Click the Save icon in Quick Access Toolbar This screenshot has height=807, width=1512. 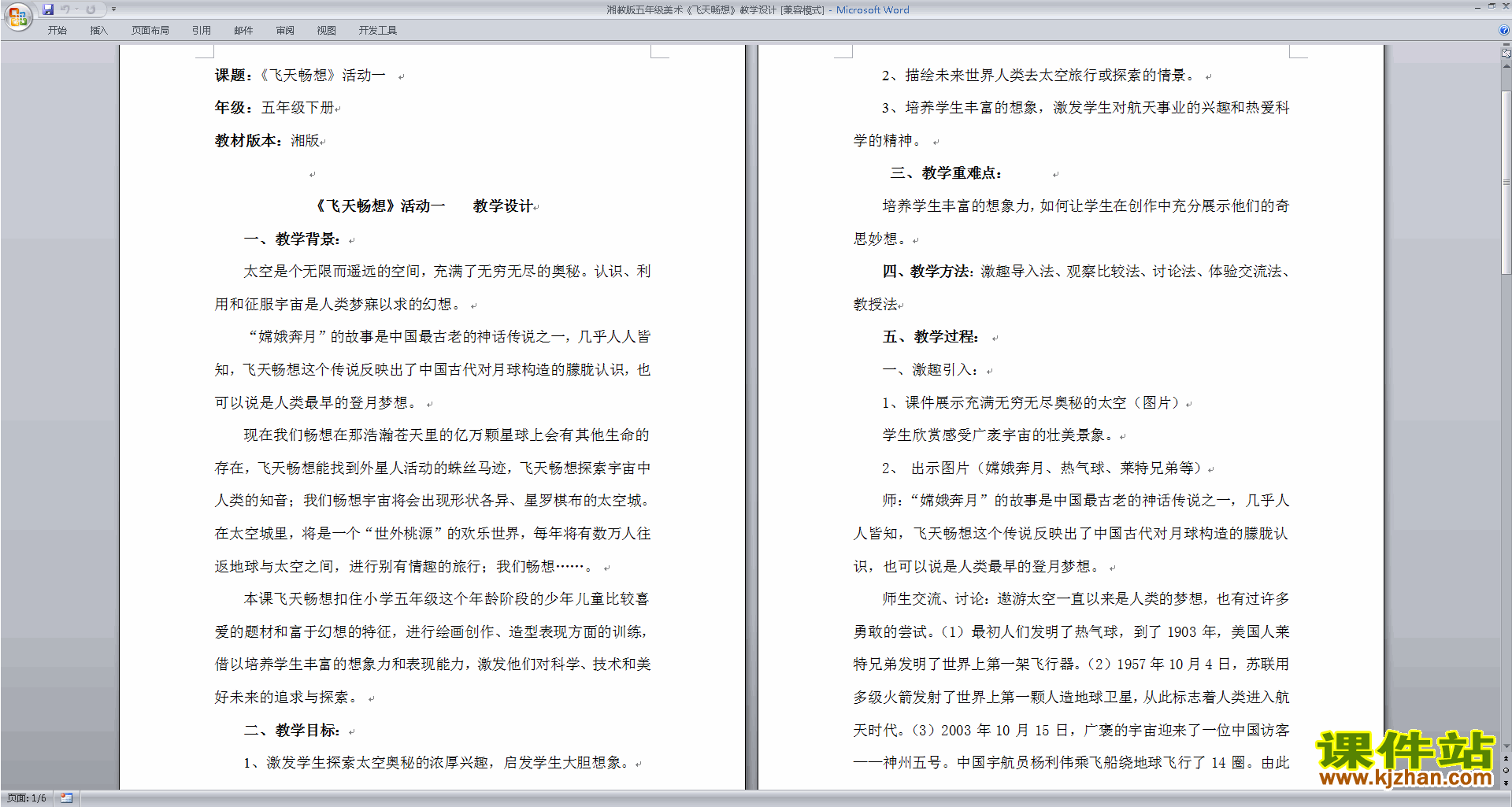click(x=48, y=9)
